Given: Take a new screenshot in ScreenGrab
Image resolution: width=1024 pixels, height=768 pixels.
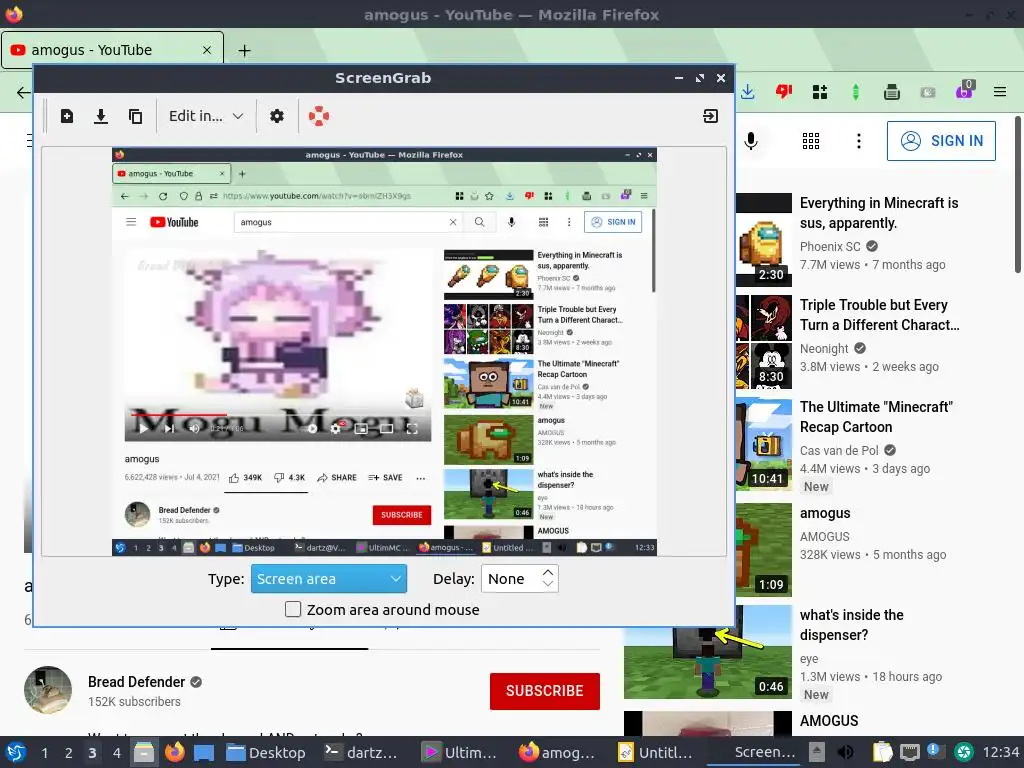Looking at the screenshot, I should click(67, 116).
